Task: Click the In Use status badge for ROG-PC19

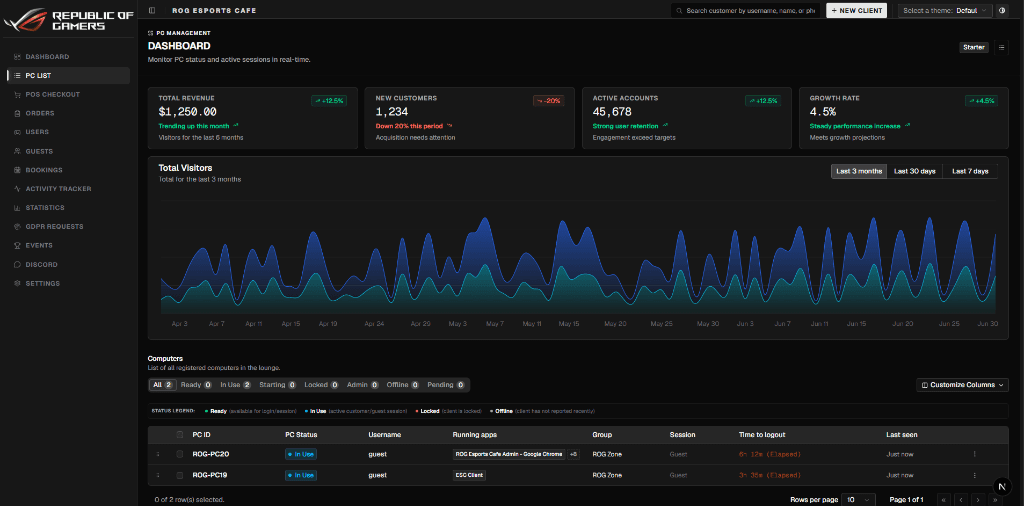Action: click(x=301, y=475)
